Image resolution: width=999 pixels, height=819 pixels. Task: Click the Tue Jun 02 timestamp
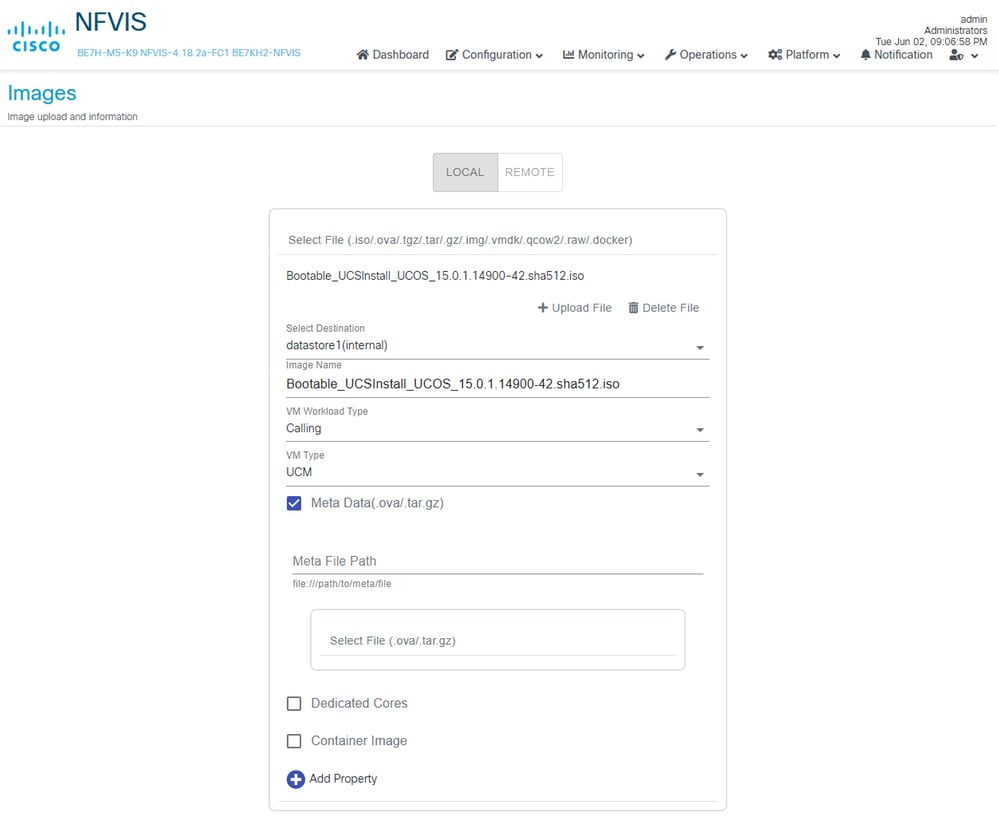[x=931, y=41]
